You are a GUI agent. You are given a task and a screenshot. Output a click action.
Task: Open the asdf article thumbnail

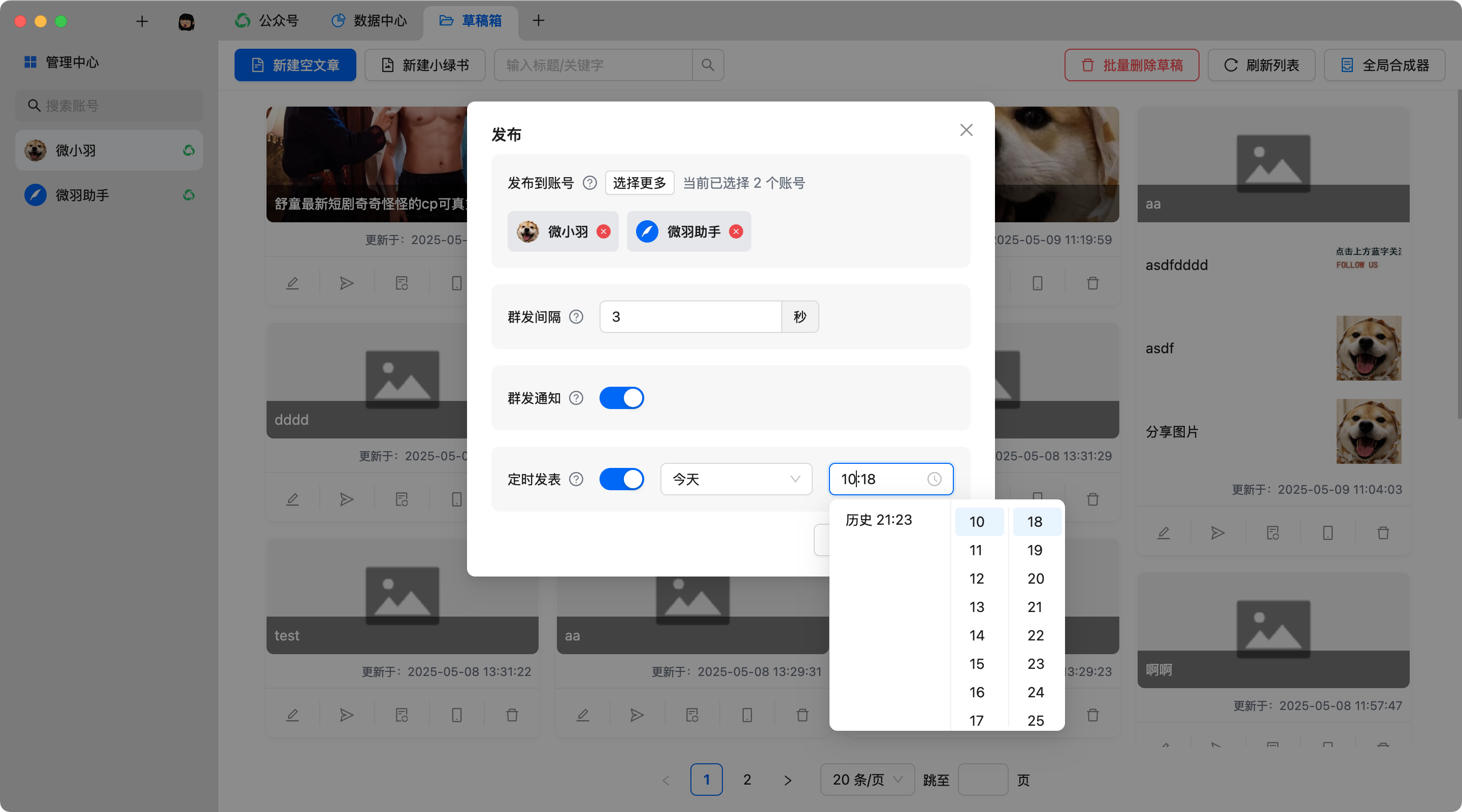1369,349
